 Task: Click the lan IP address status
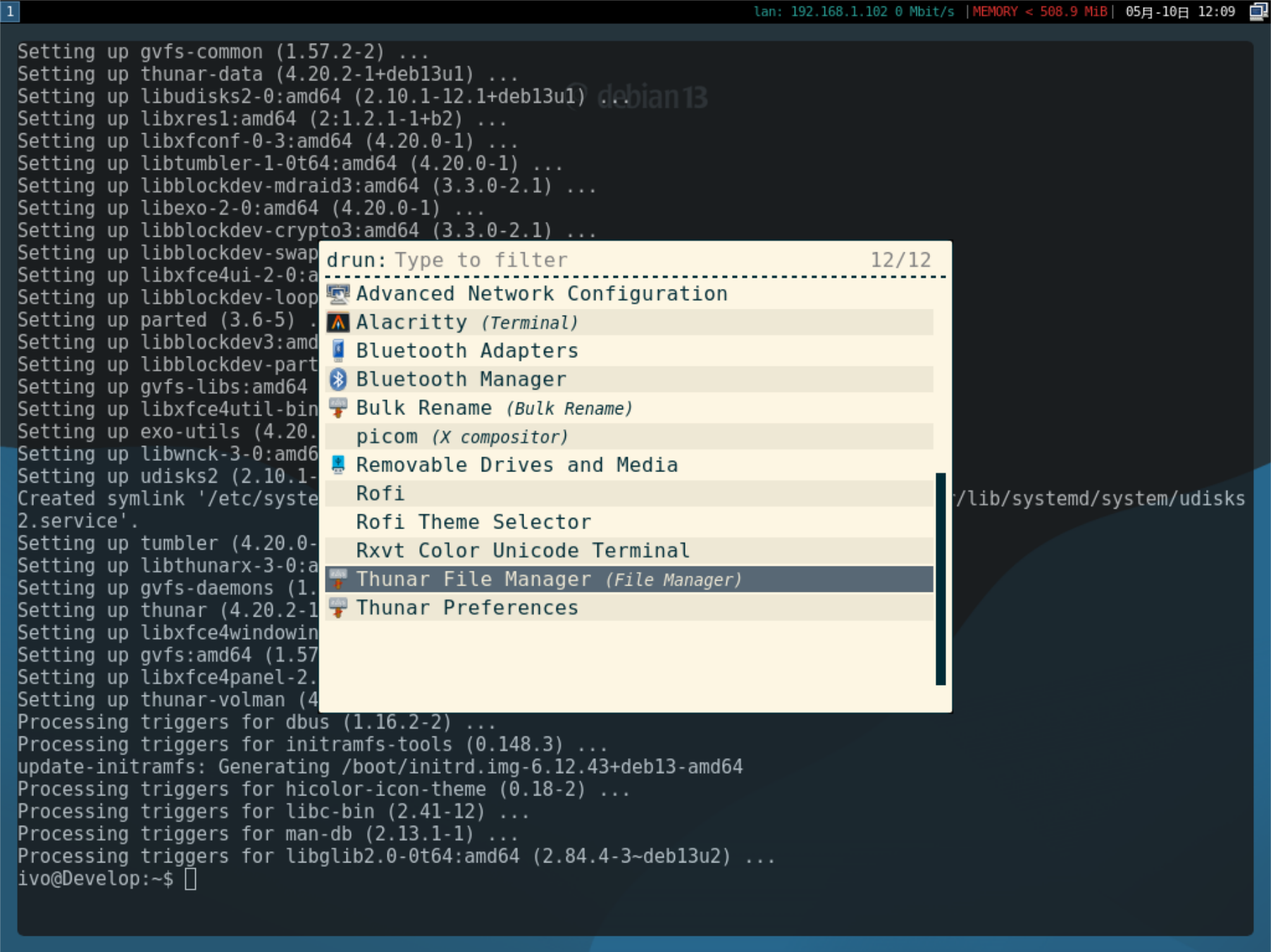854,11
